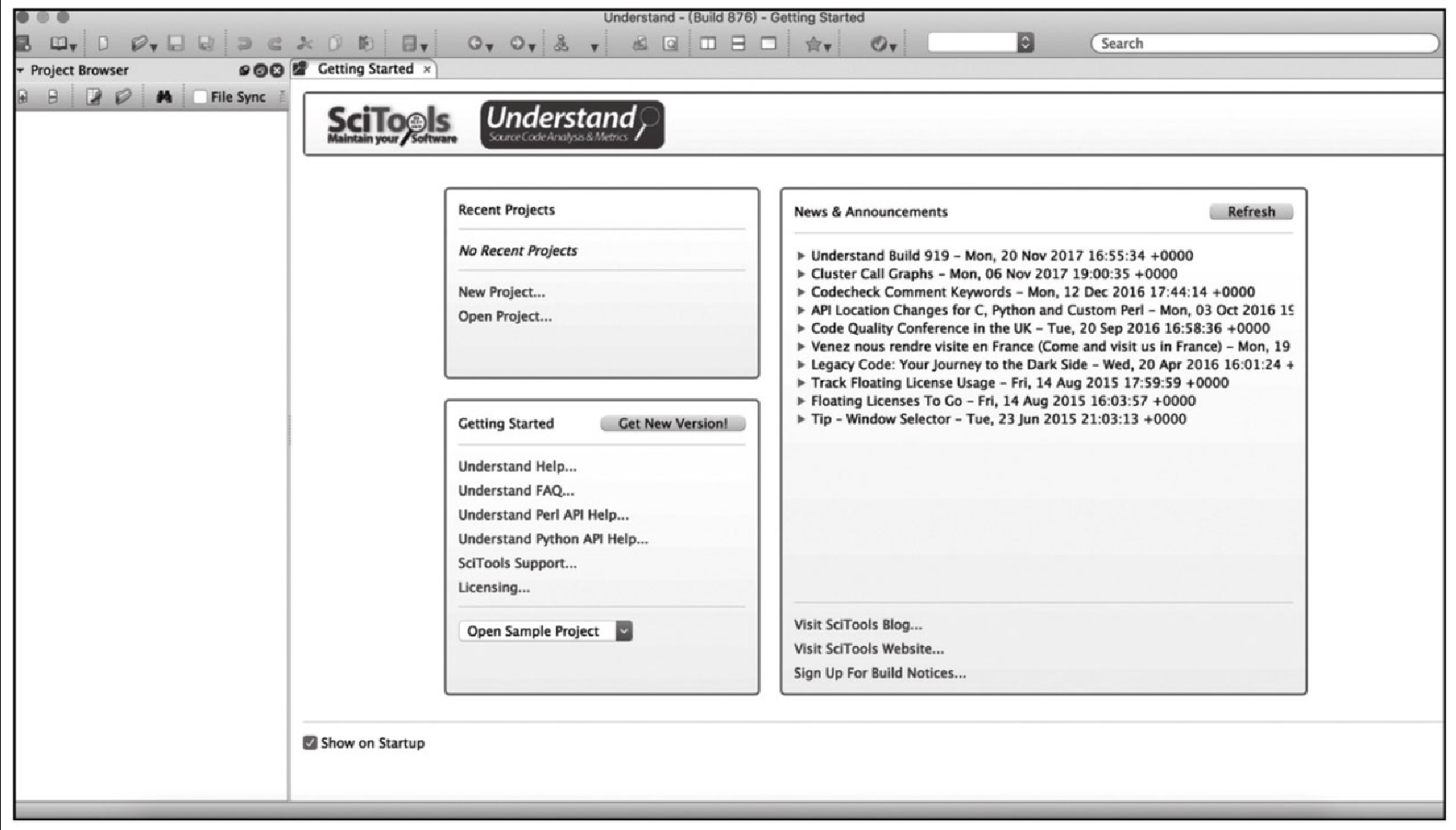Click the Get New Version! button
Image resolution: width=1456 pixels, height=830 pixels.
click(673, 423)
